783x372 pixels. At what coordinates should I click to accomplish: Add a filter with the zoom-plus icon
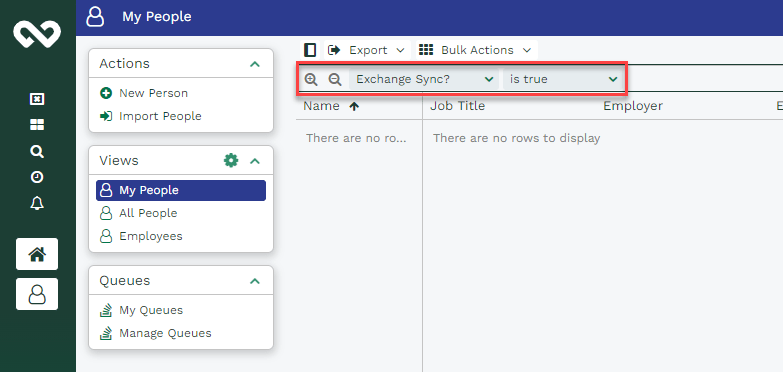coord(311,79)
